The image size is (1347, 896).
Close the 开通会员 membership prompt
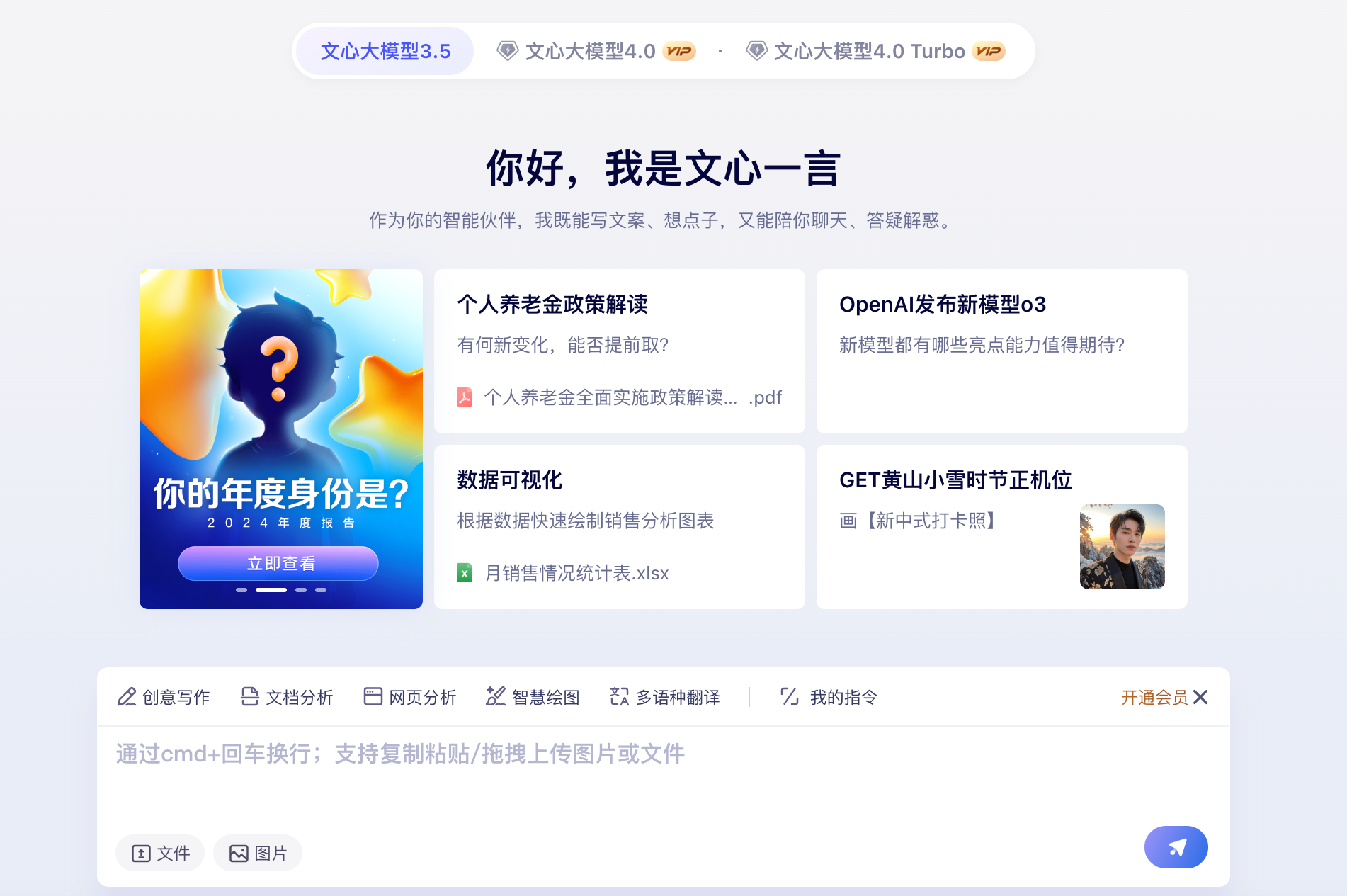click(1200, 697)
